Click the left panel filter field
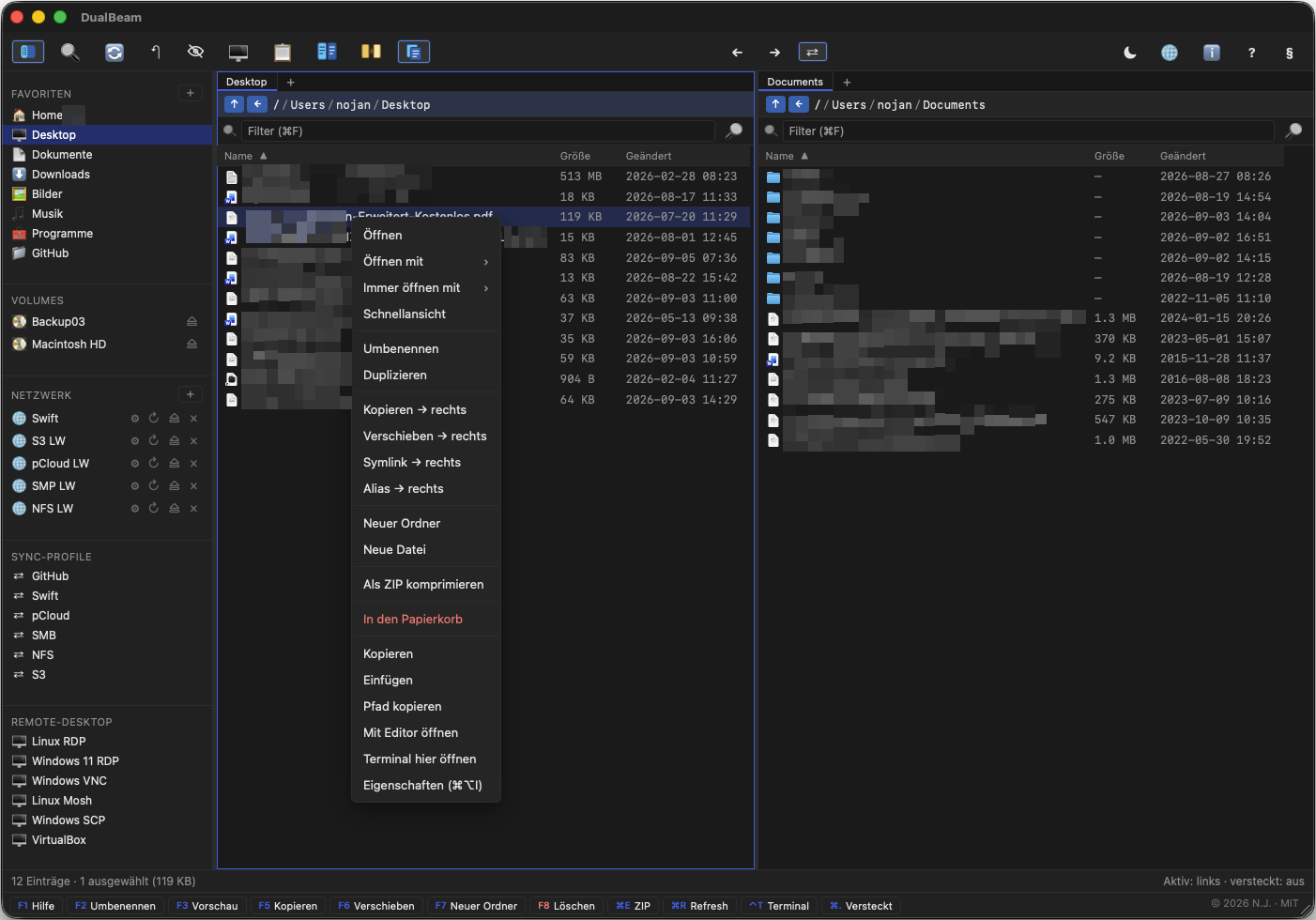1316x920 pixels. pos(479,131)
